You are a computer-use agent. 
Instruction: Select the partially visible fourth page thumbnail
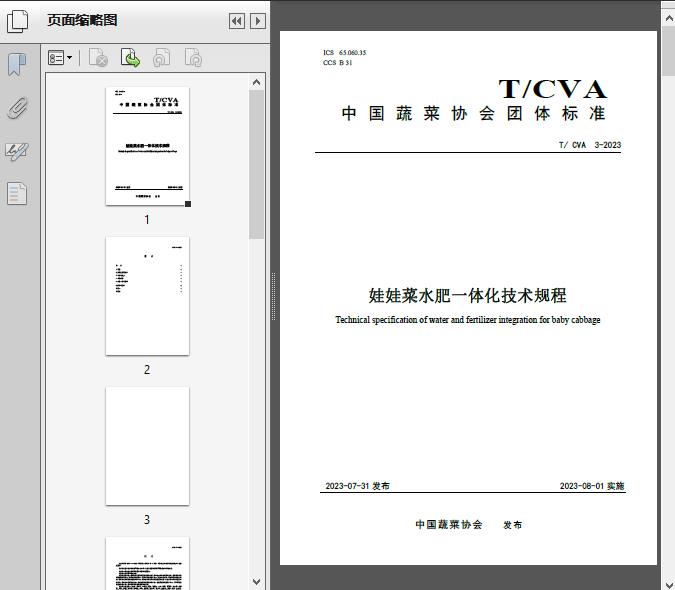(x=147, y=563)
